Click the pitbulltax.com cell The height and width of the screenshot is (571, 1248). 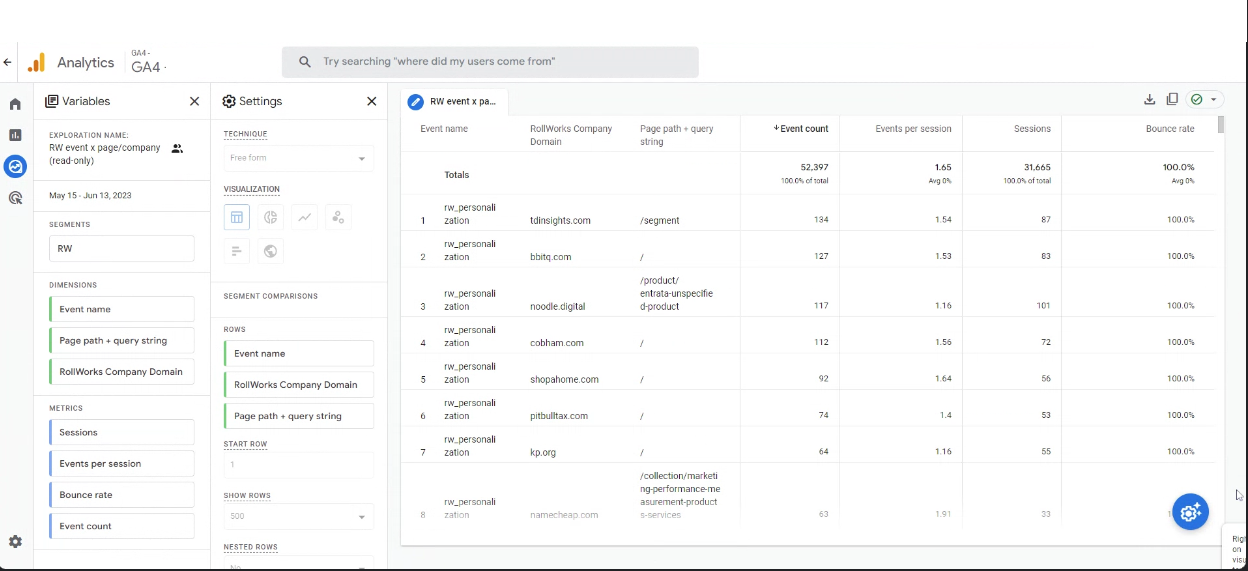[559, 416]
